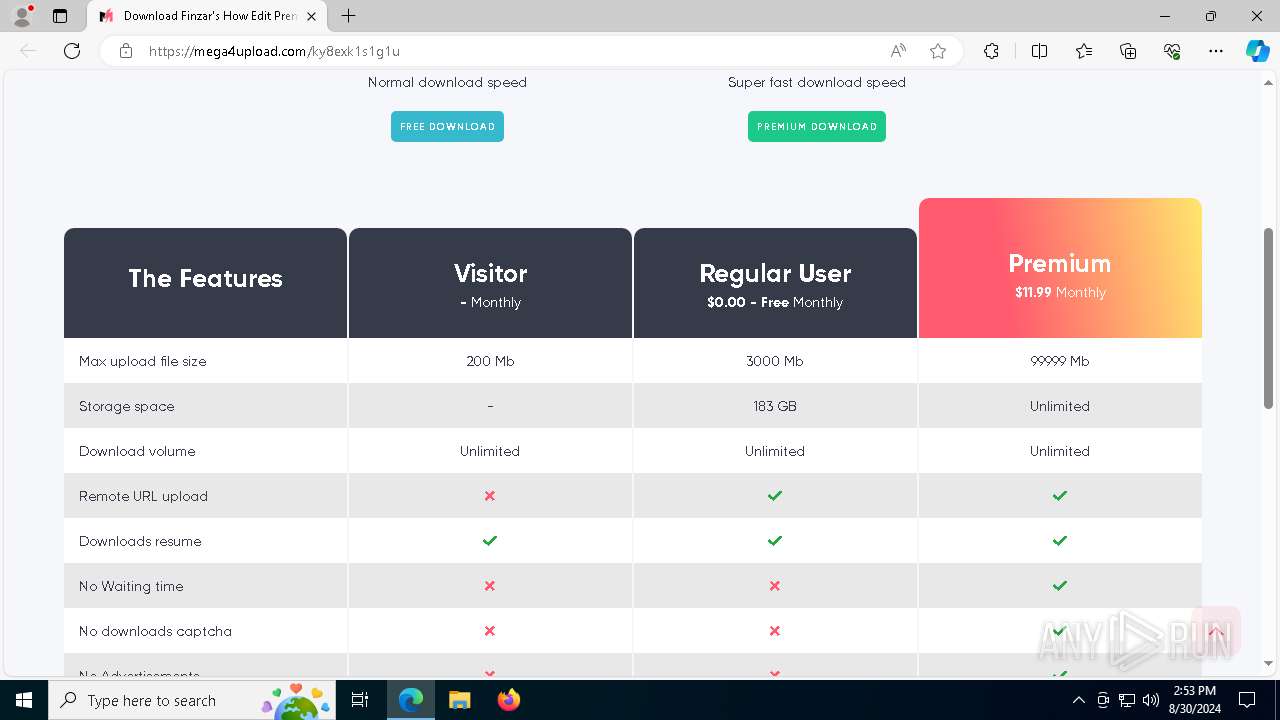The width and height of the screenshot is (1280, 720).
Task: Click the Regular User plan header
Action: 775,283
